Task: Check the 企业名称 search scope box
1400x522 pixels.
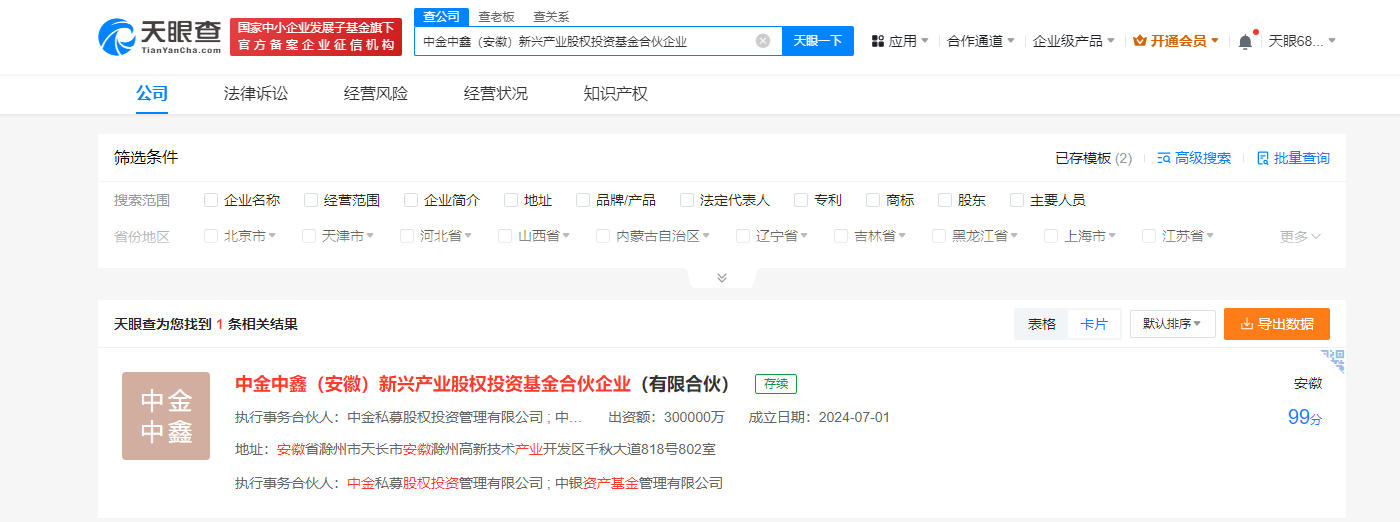Action: click(x=211, y=200)
